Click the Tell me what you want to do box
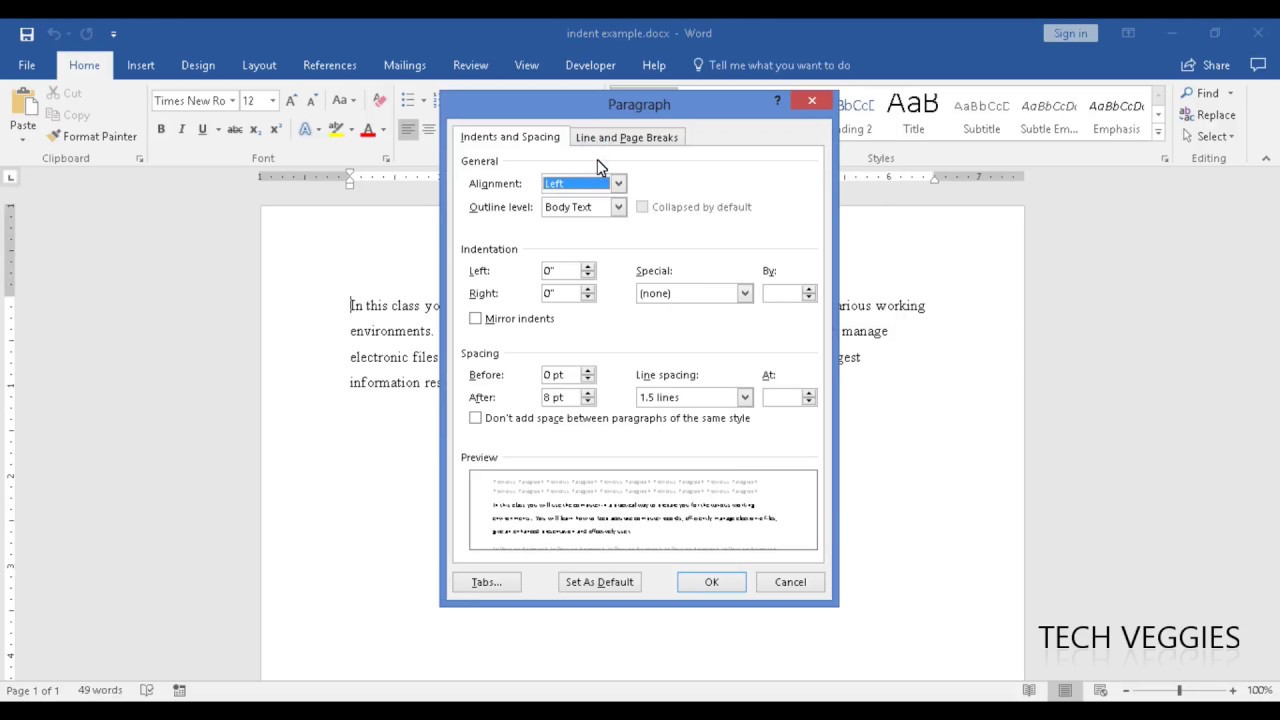This screenshot has height=720, width=1280. [770, 65]
